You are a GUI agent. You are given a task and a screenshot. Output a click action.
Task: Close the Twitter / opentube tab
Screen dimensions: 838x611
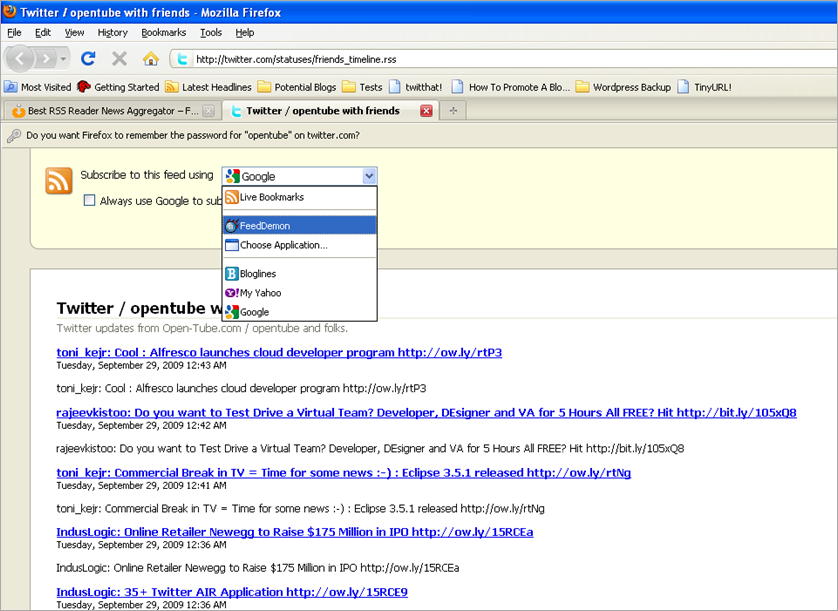click(x=426, y=111)
